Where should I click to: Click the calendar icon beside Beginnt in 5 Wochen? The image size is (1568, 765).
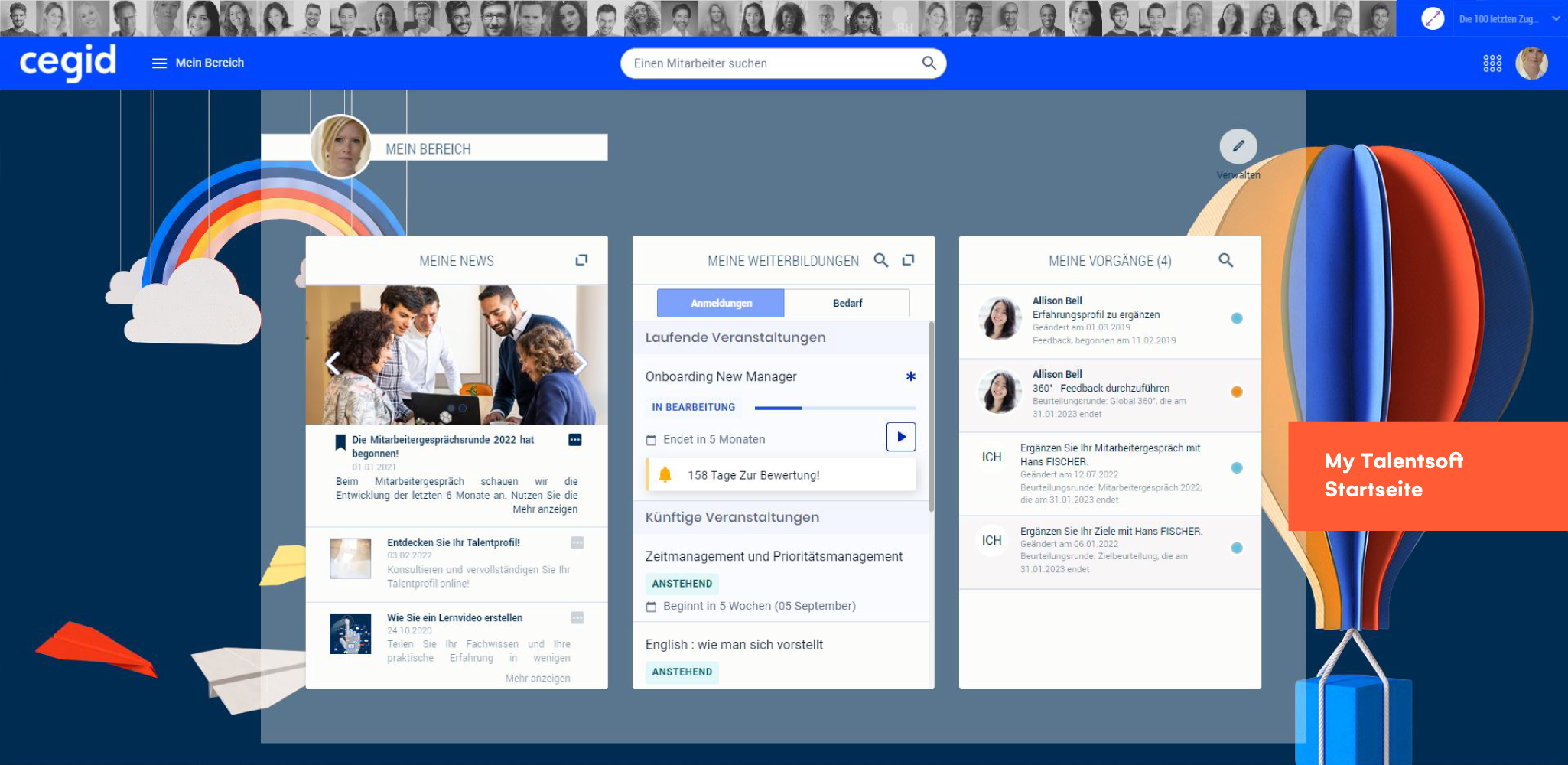pyautogui.click(x=652, y=607)
